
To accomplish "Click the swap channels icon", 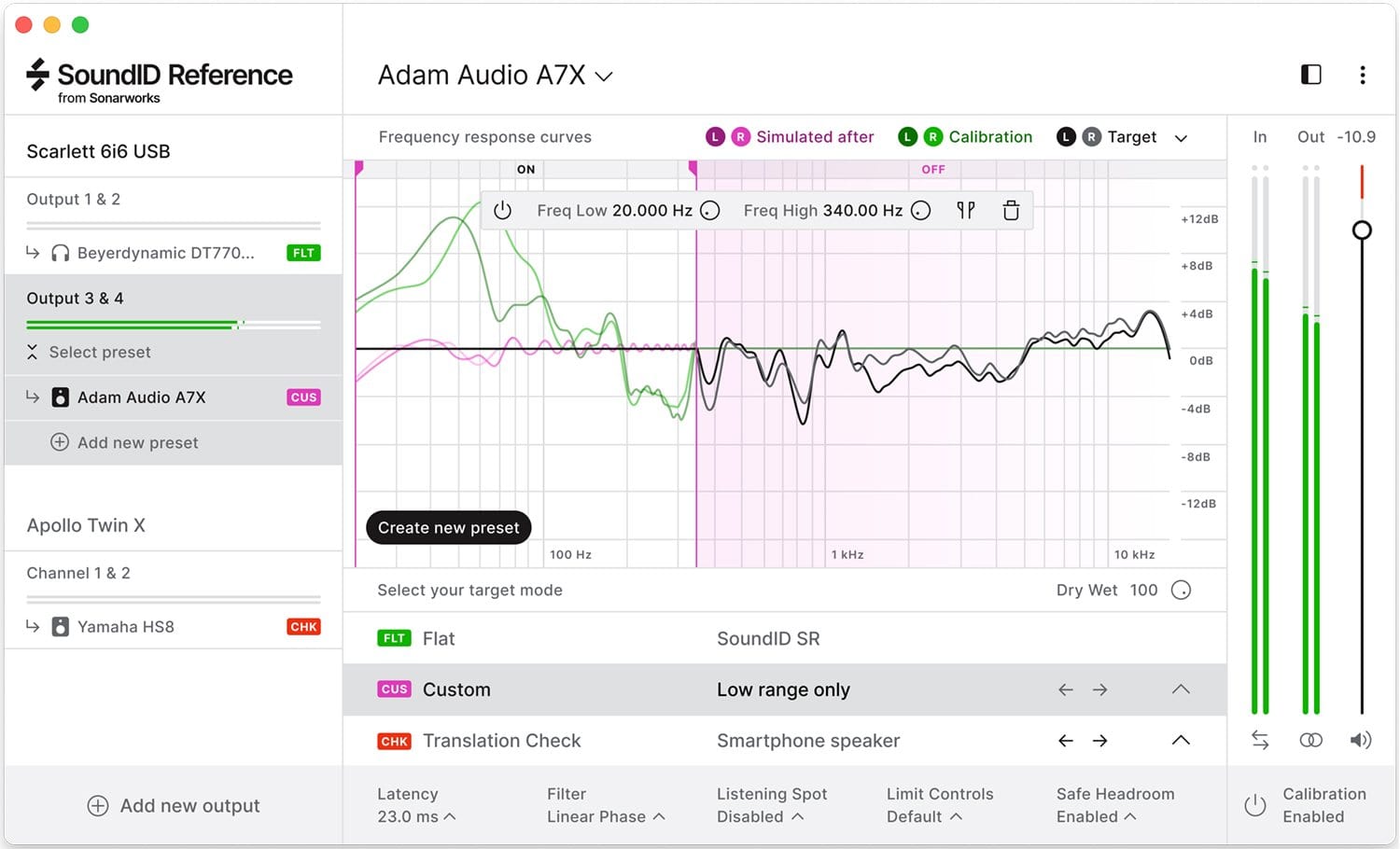I will 1260,740.
